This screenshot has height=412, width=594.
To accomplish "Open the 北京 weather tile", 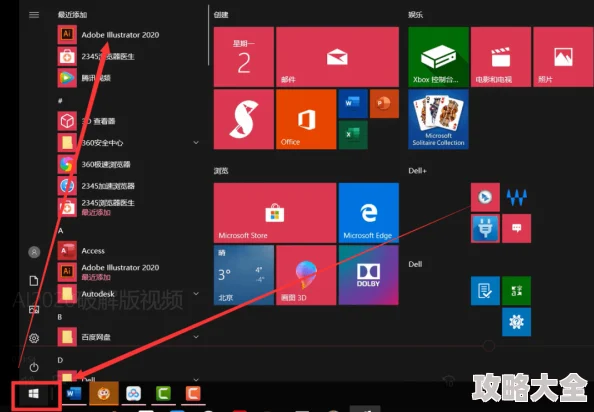I will (x=244, y=275).
